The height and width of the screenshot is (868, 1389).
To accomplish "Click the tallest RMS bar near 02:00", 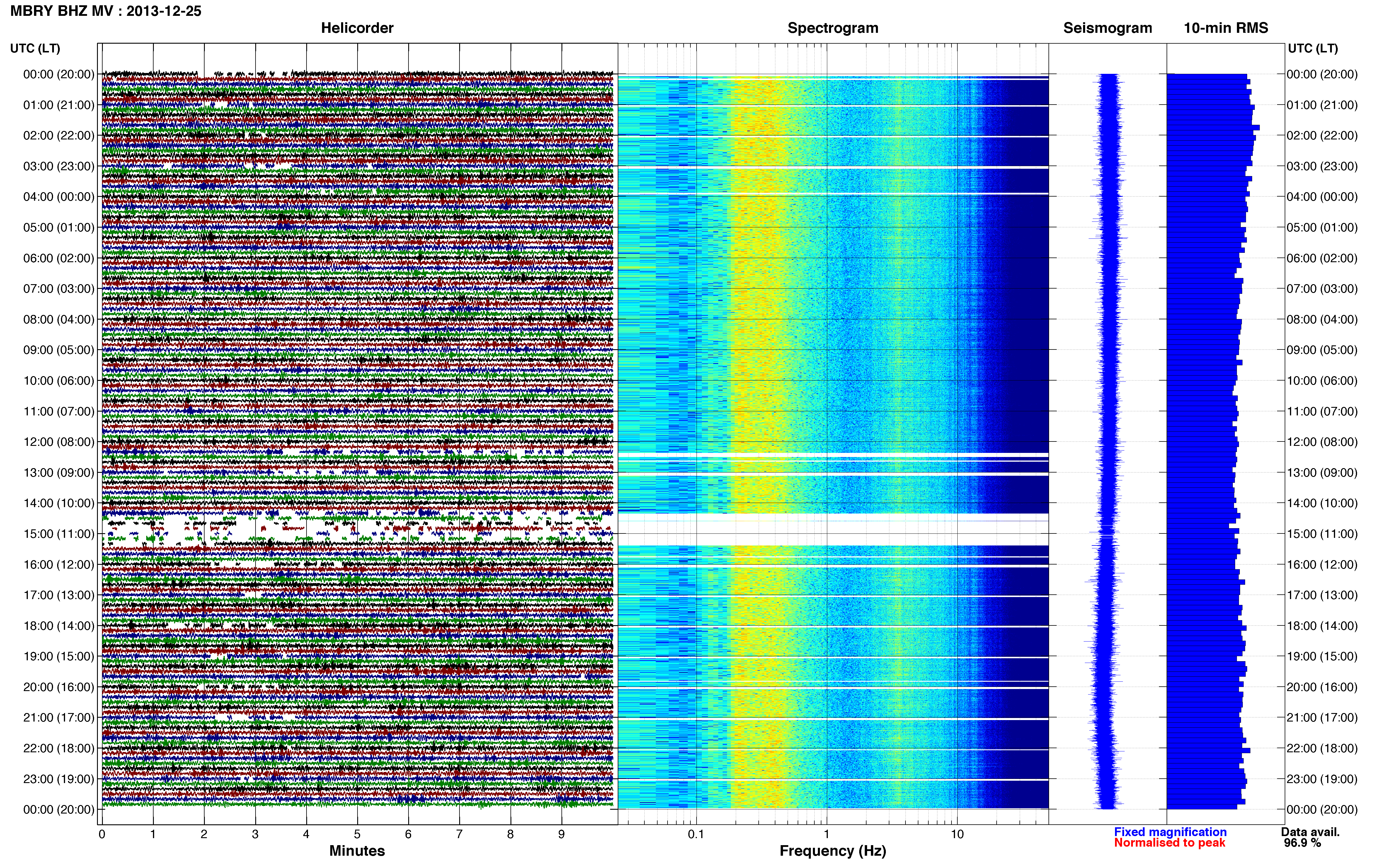I will [x=1213, y=127].
